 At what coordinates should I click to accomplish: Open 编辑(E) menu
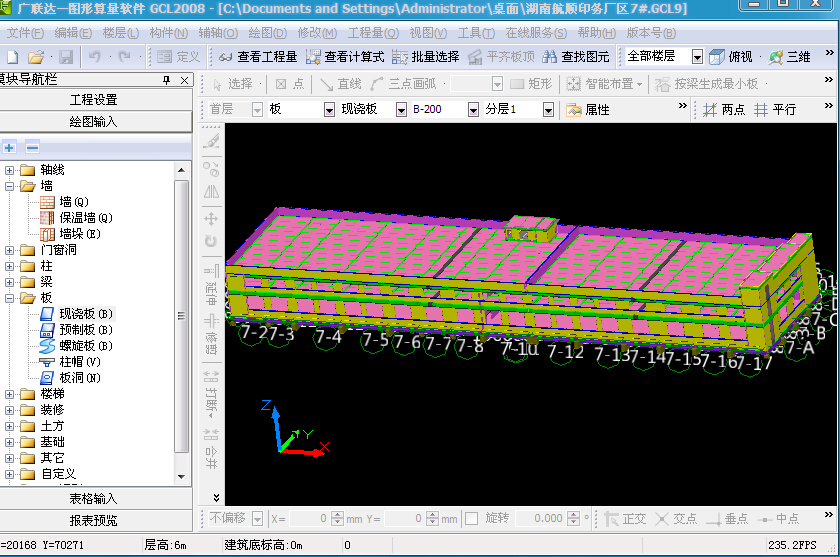click(x=73, y=33)
